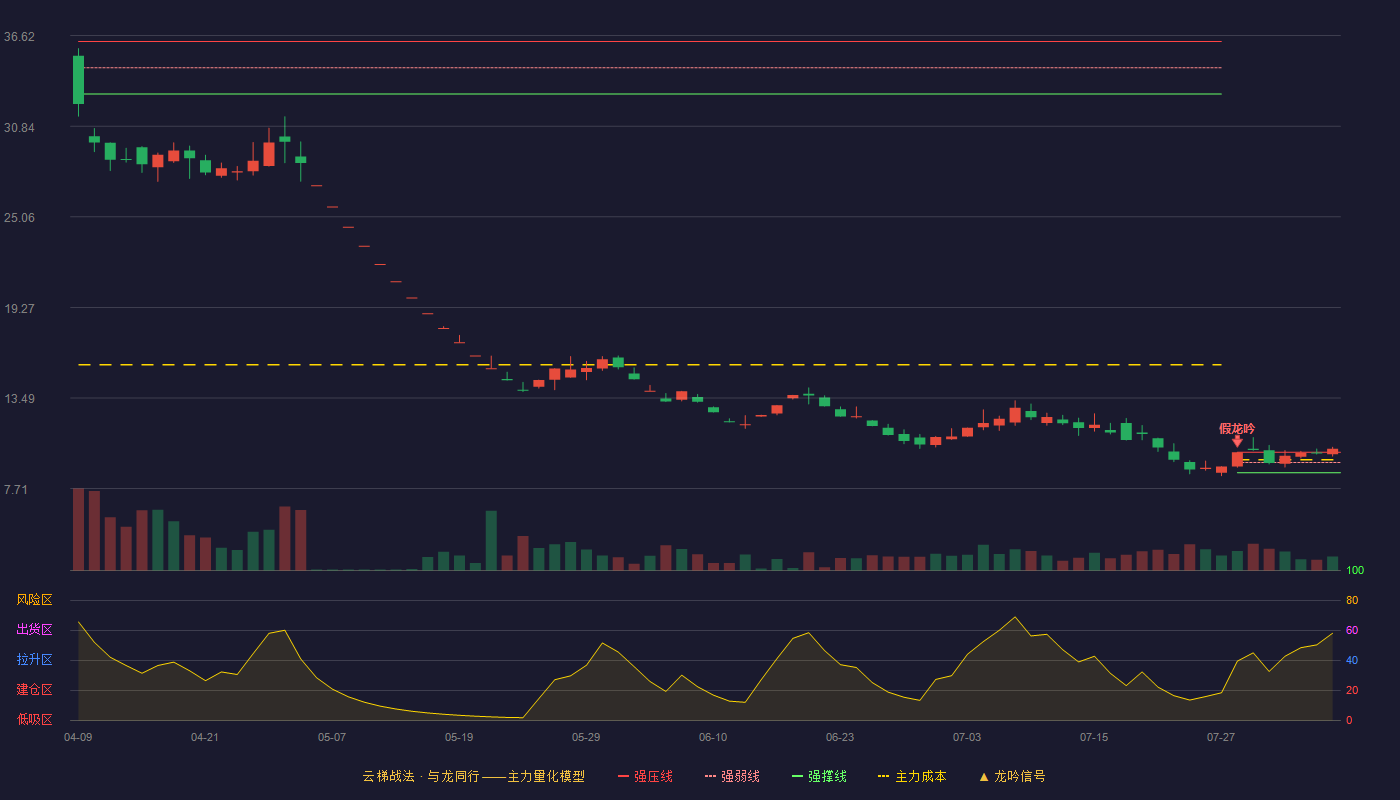The width and height of the screenshot is (1400, 800).
Task: Click the 19.27 price axis label
Action: (19, 309)
